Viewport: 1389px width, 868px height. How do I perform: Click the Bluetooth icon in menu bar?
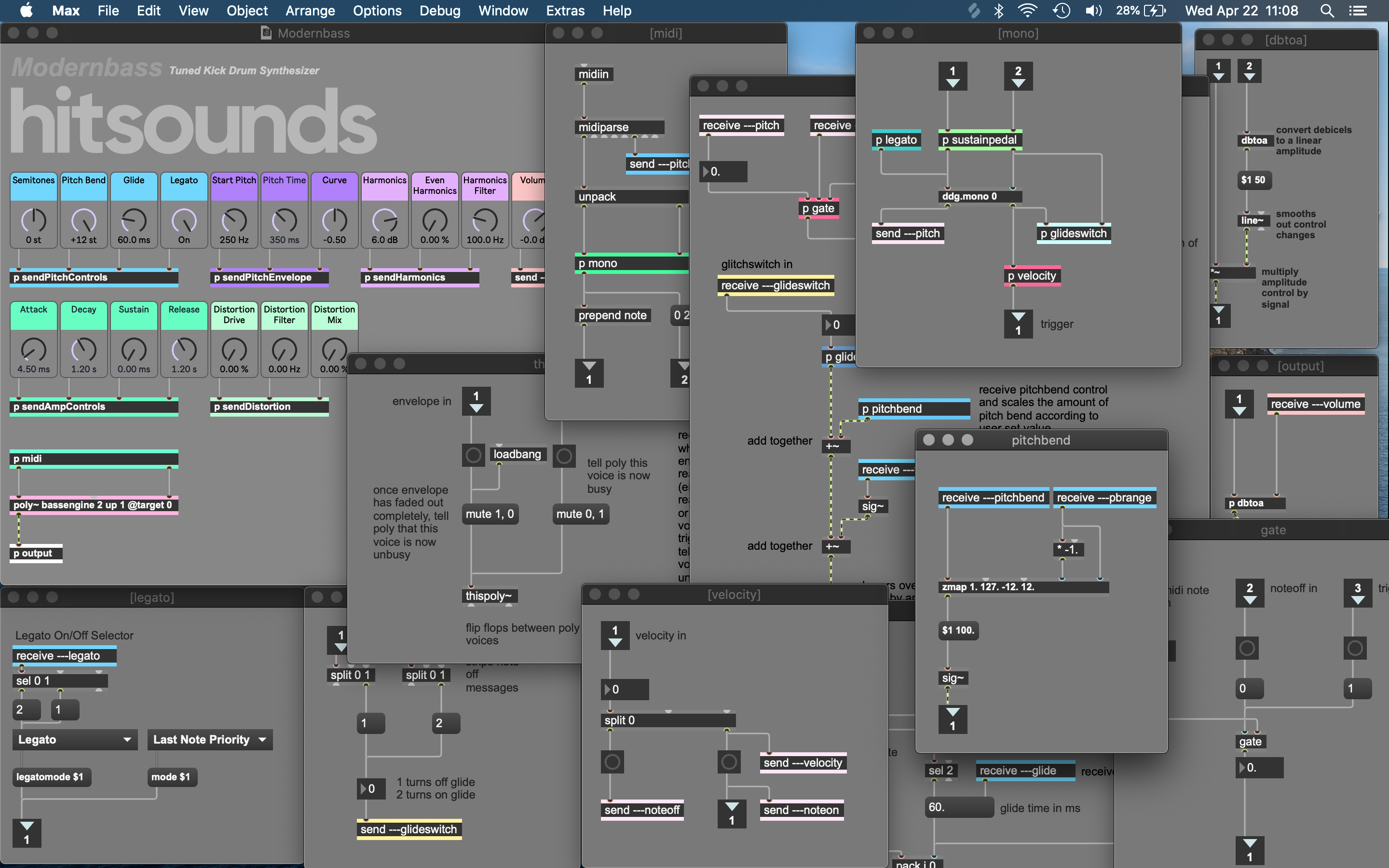tap(999, 10)
